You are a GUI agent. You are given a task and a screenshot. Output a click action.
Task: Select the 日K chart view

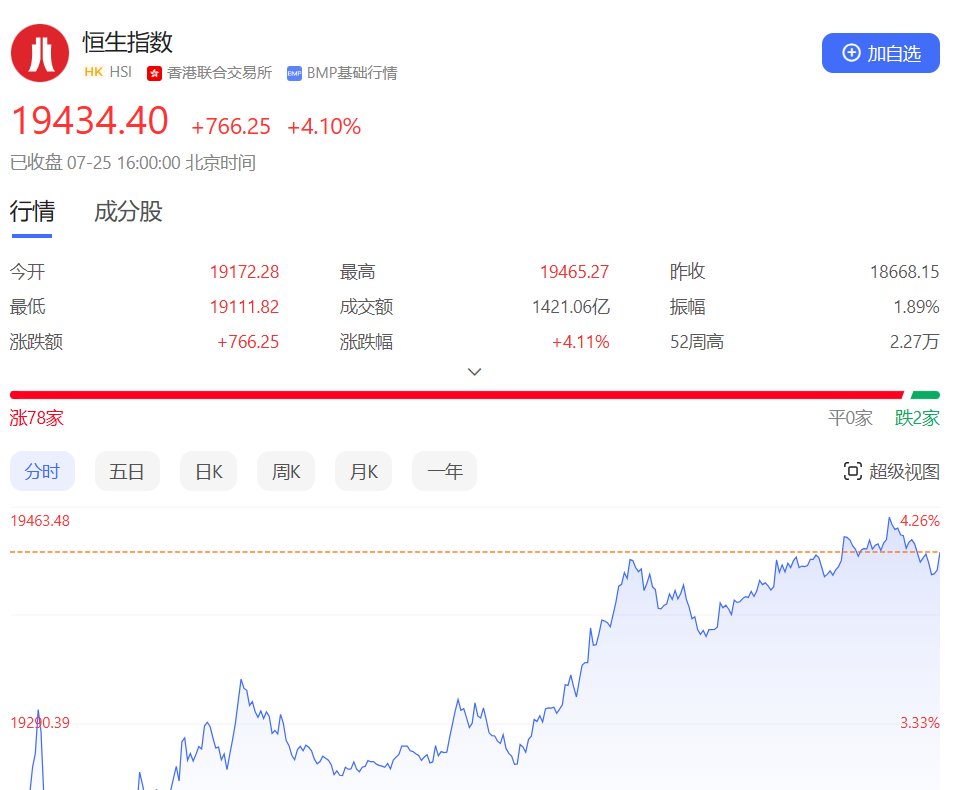click(x=208, y=471)
